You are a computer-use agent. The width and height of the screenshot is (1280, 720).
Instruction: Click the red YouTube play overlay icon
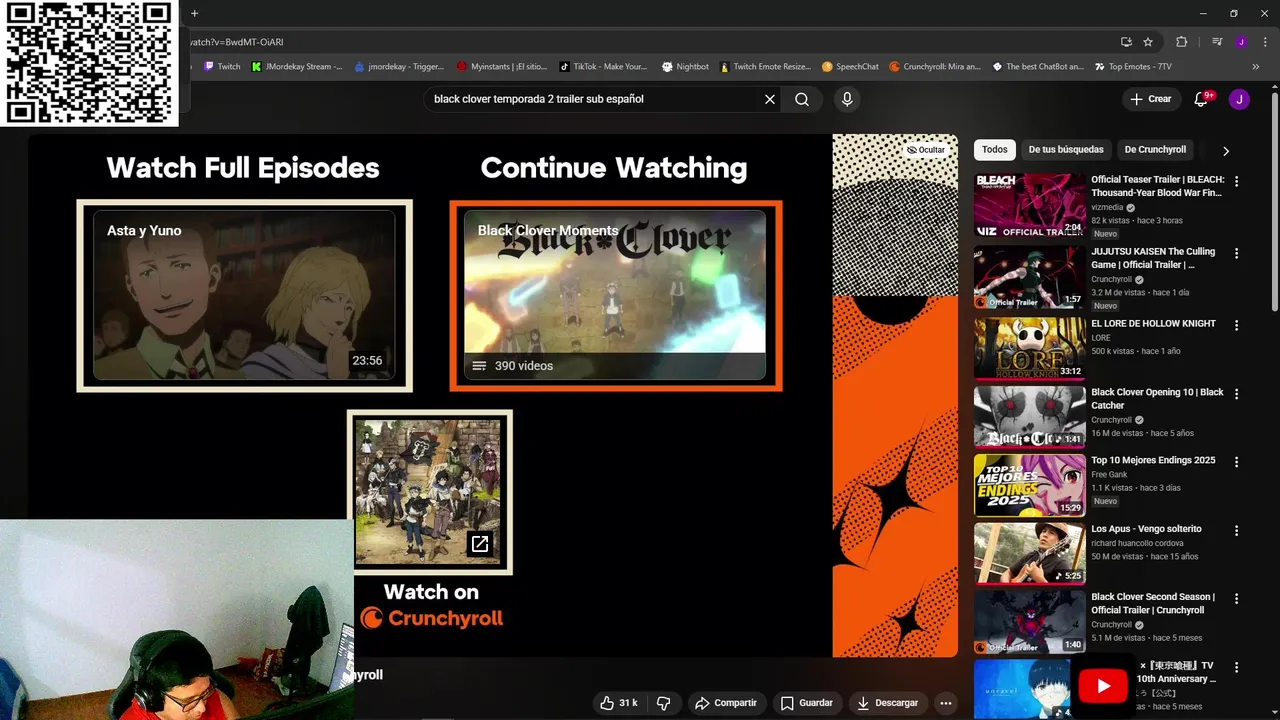click(x=1103, y=686)
